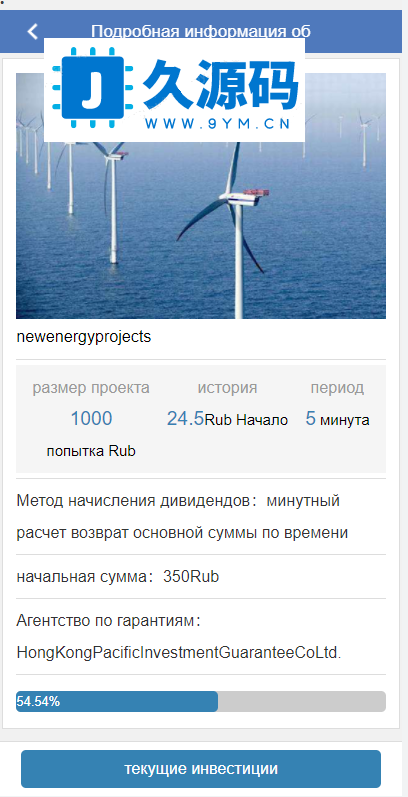Select HongKongPacificInvestmentGuaranteeCoLtd. text
Viewport: 408px width, 797px height.
[179, 653]
